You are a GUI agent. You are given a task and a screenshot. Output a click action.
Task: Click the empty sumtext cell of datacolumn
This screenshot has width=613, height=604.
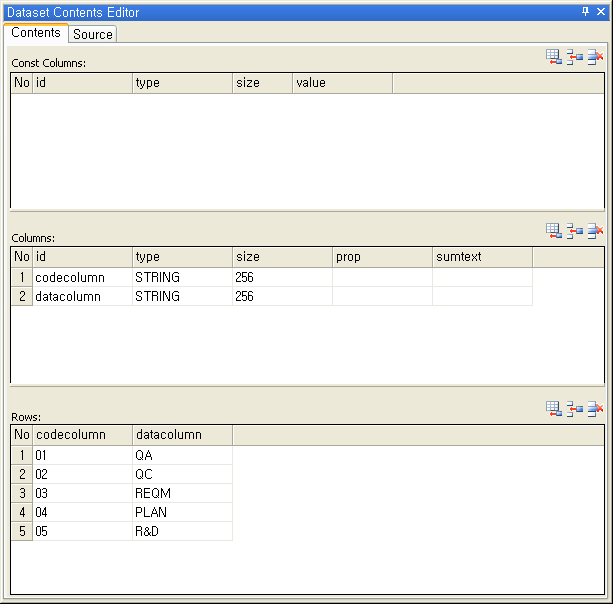pyautogui.click(x=482, y=296)
